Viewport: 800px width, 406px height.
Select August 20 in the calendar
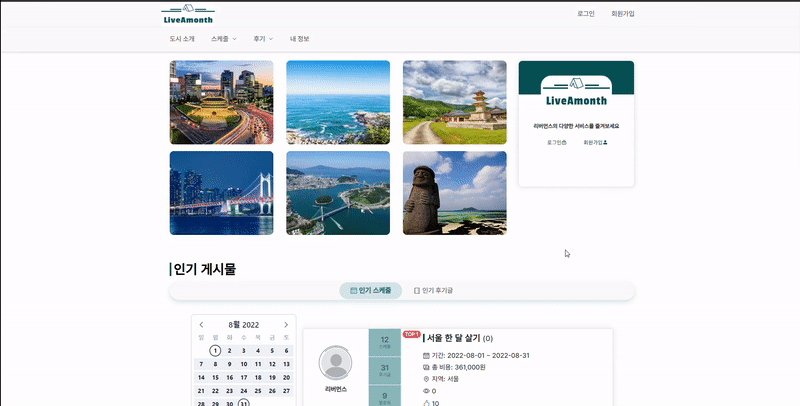[287, 377]
